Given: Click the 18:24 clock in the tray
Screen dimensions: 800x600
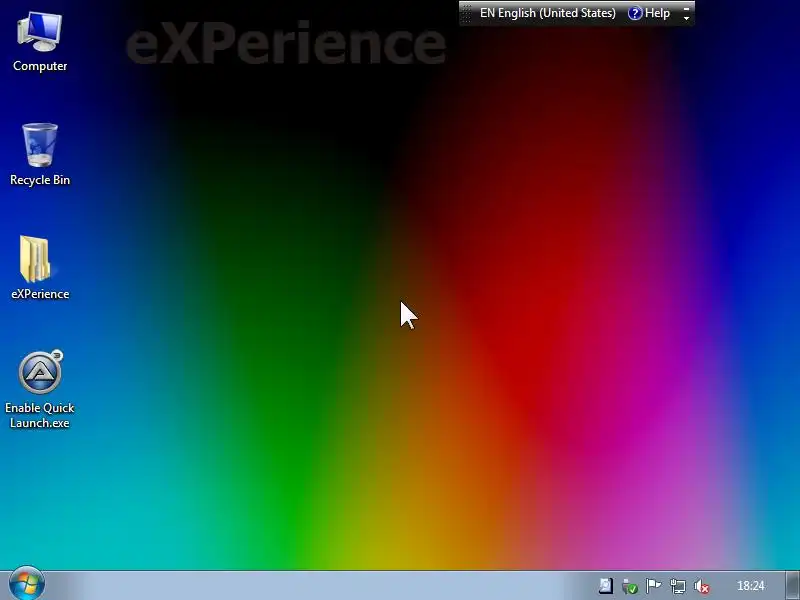Looking at the screenshot, I should pyautogui.click(x=751, y=586).
